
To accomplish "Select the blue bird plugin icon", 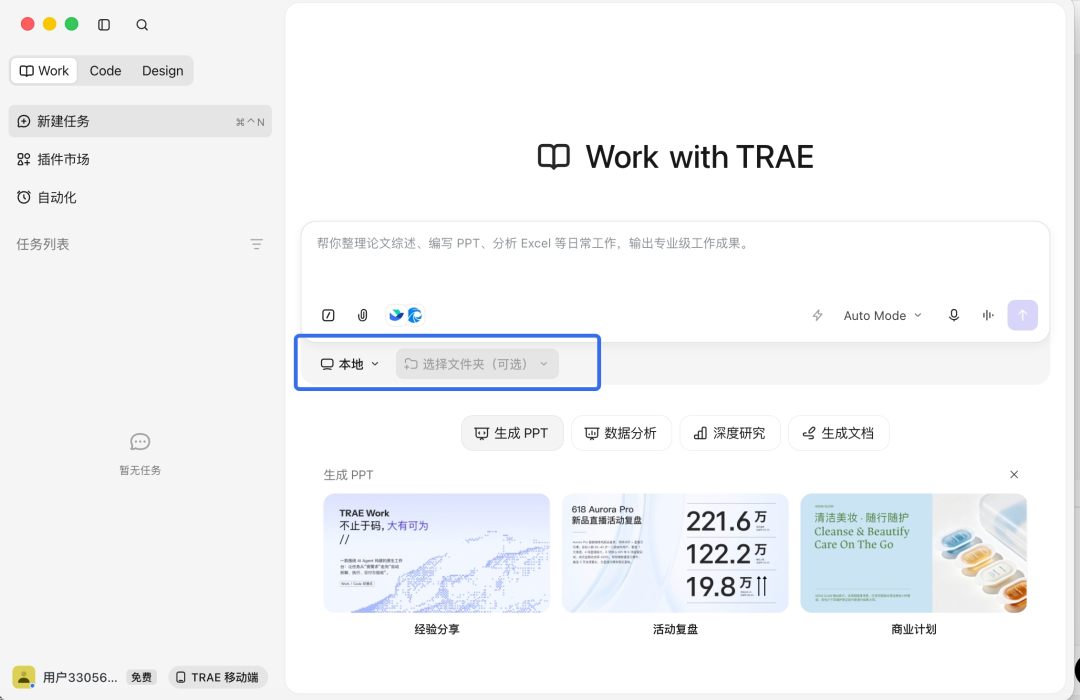I will tap(396, 315).
